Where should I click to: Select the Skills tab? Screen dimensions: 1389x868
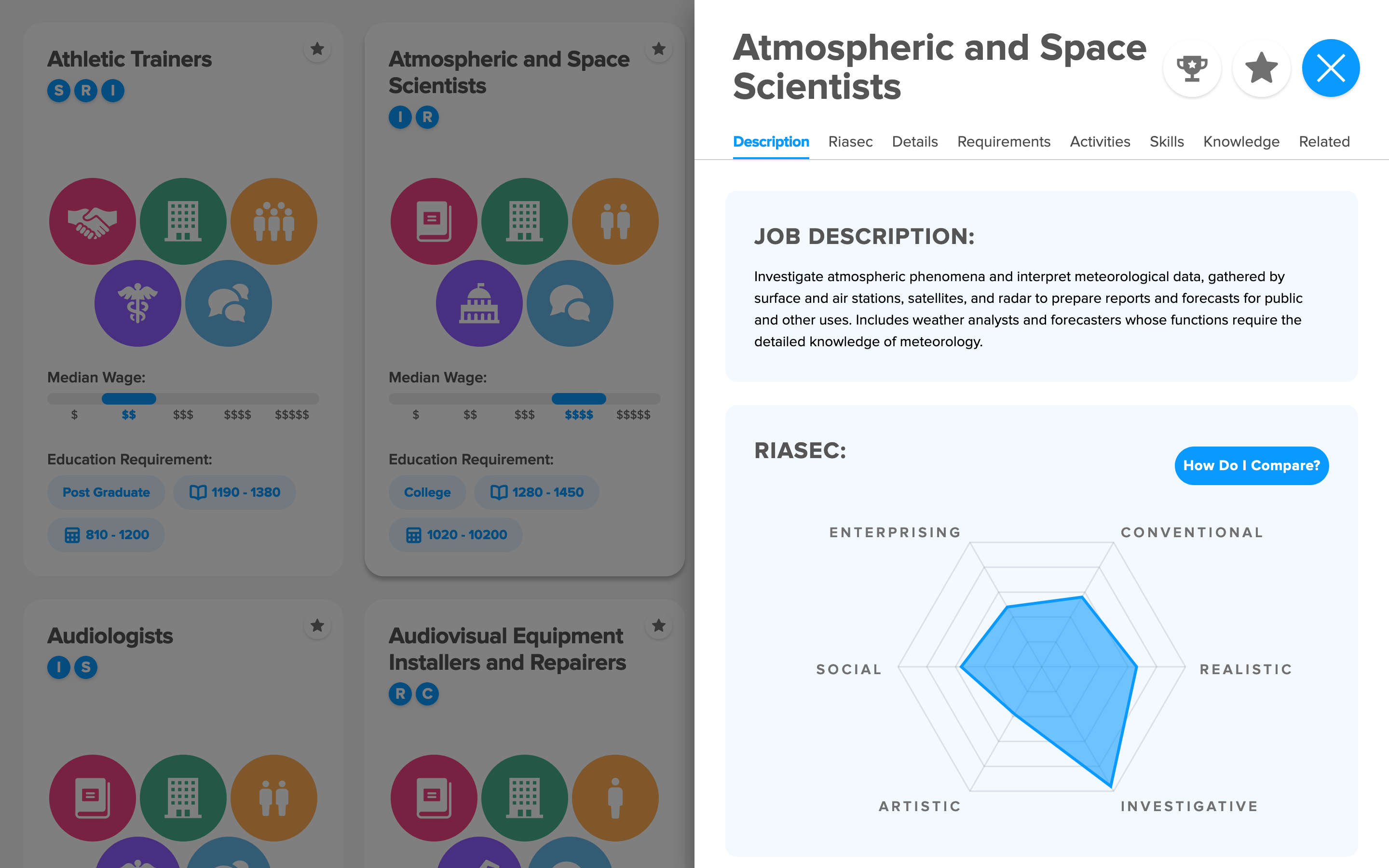[1166, 142]
